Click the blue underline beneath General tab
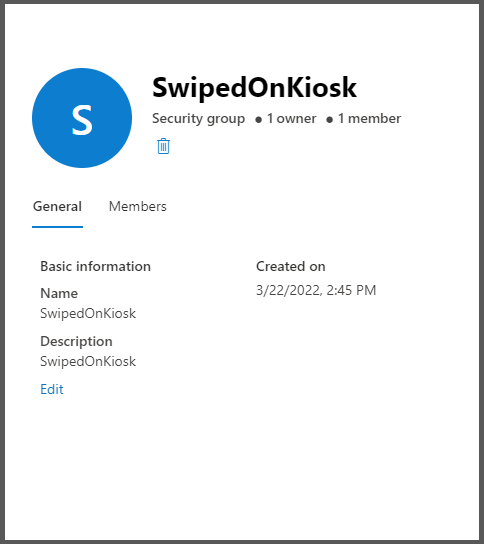484x544 pixels. (x=57, y=227)
